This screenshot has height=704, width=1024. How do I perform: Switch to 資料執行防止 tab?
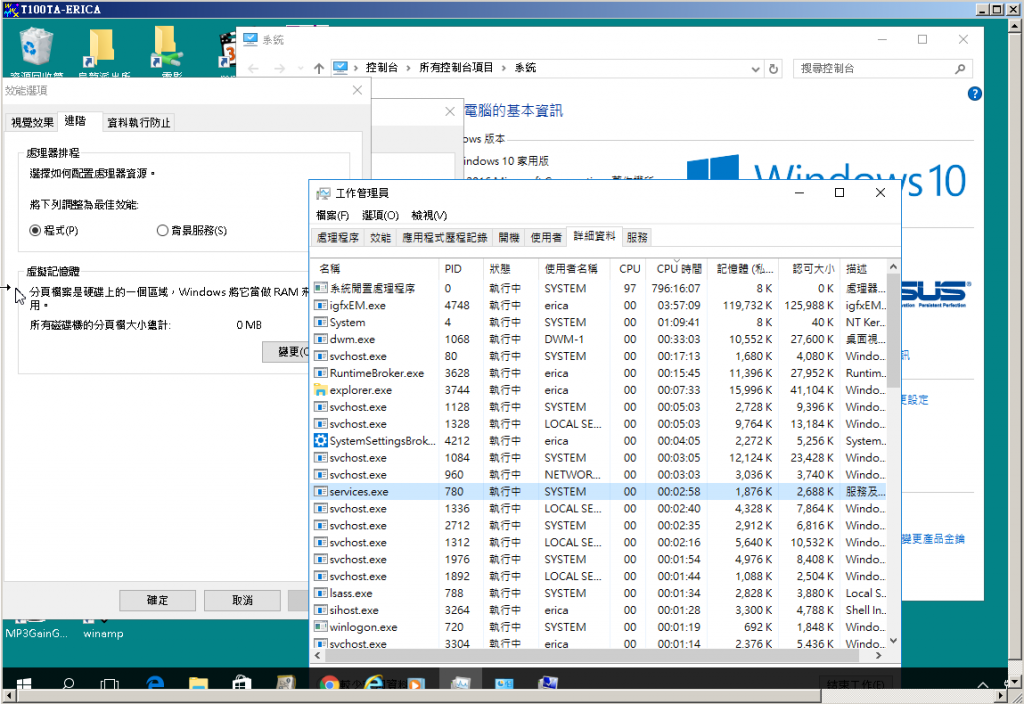tap(138, 123)
